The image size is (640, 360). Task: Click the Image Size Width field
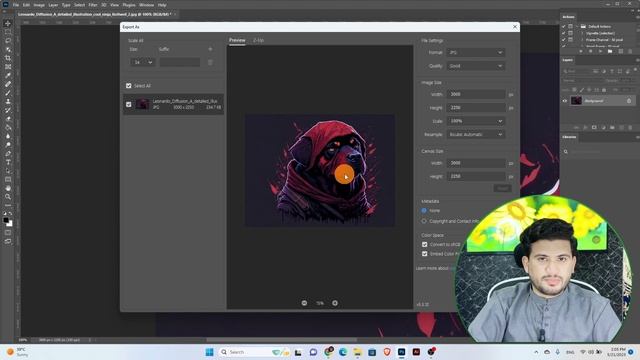tap(476, 94)
